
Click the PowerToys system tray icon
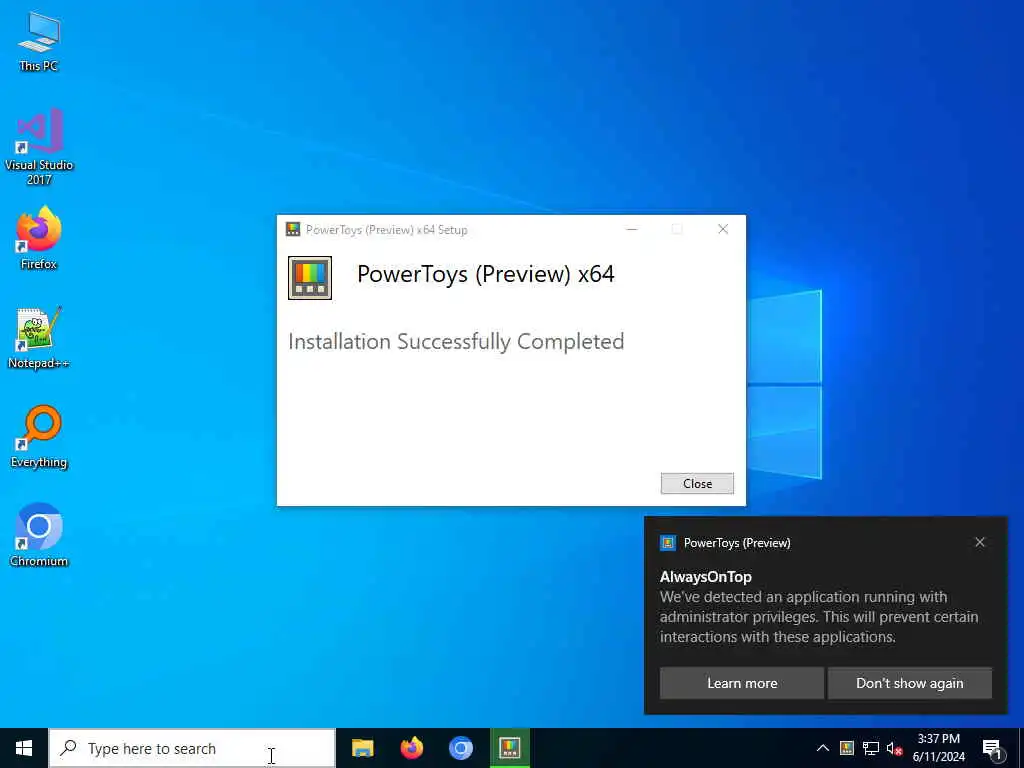(846, 748)
